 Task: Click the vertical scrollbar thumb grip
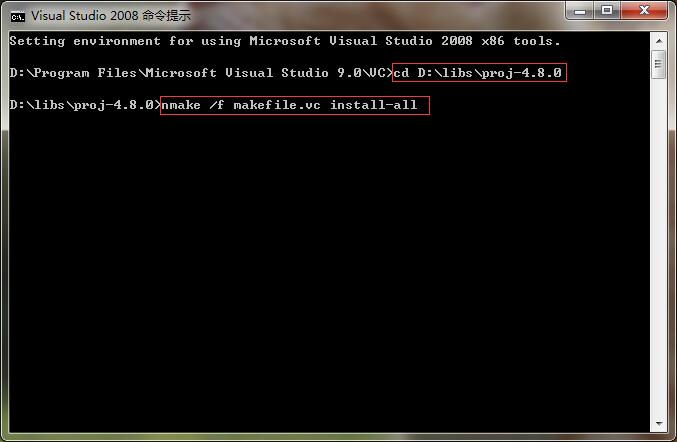658,64
